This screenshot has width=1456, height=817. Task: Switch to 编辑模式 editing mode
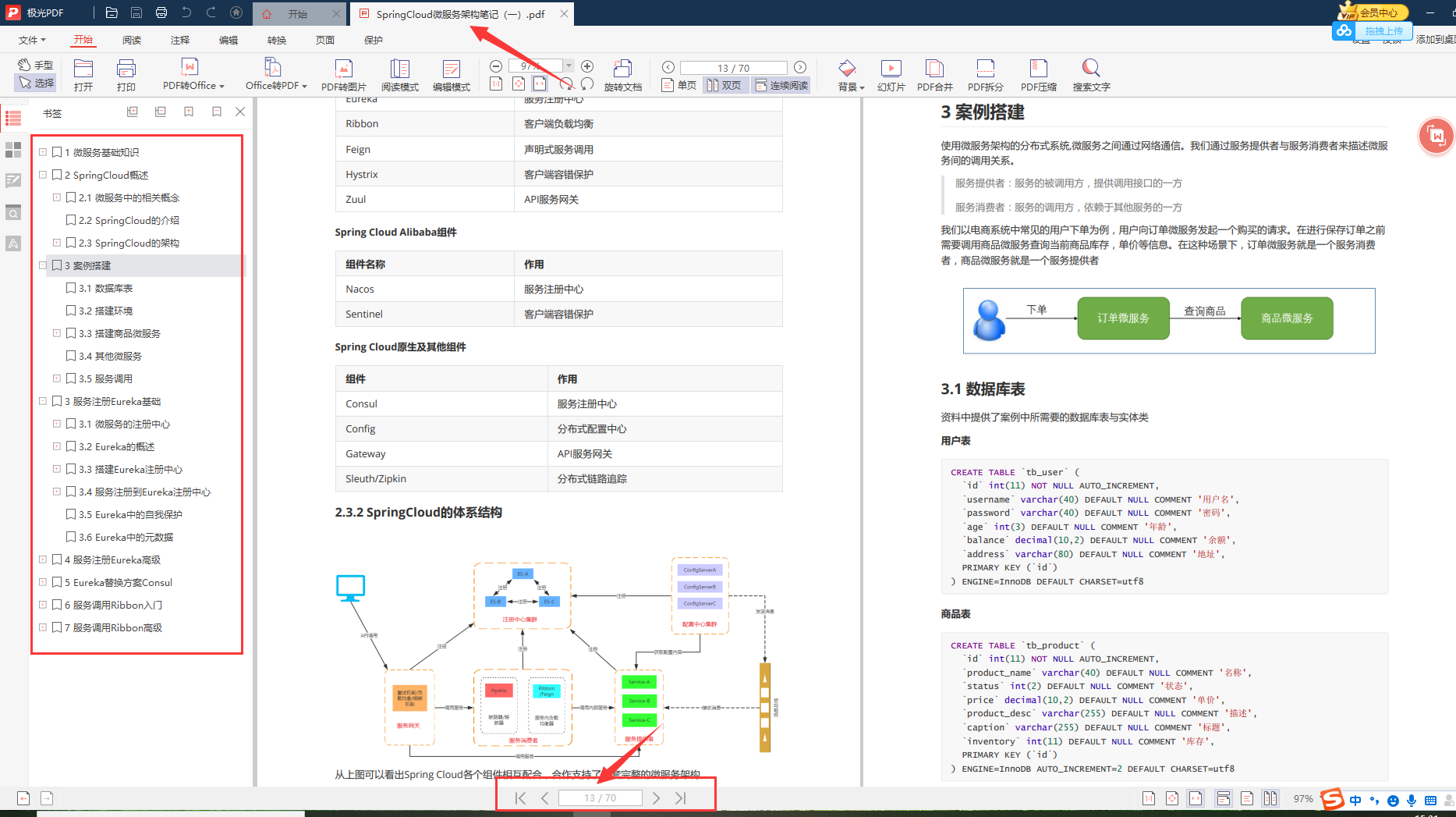tap(452, 76)
